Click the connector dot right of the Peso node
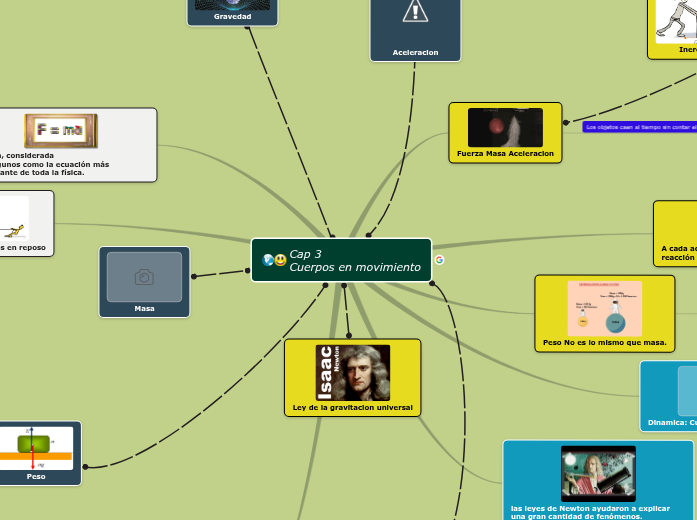Image resolution: width=697 pixels, height=520 pixels. pyautogui.click(x=86, y=467)
